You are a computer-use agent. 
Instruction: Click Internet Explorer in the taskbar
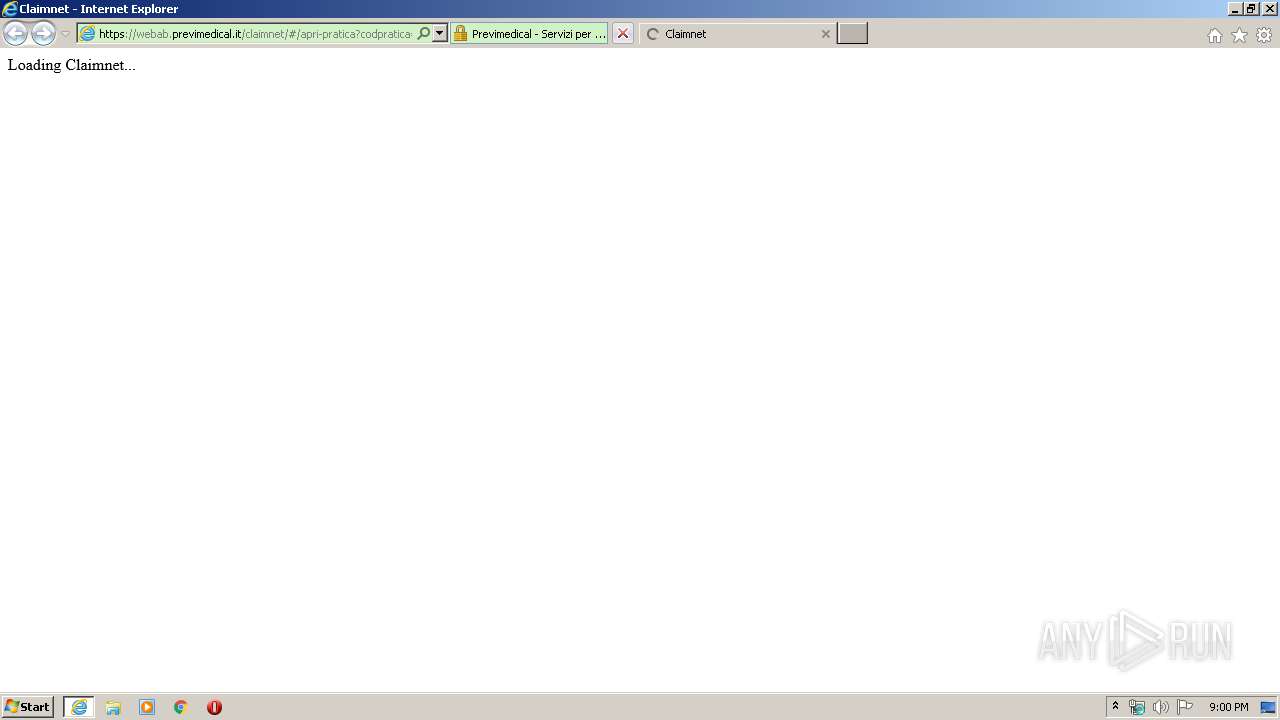79,707
